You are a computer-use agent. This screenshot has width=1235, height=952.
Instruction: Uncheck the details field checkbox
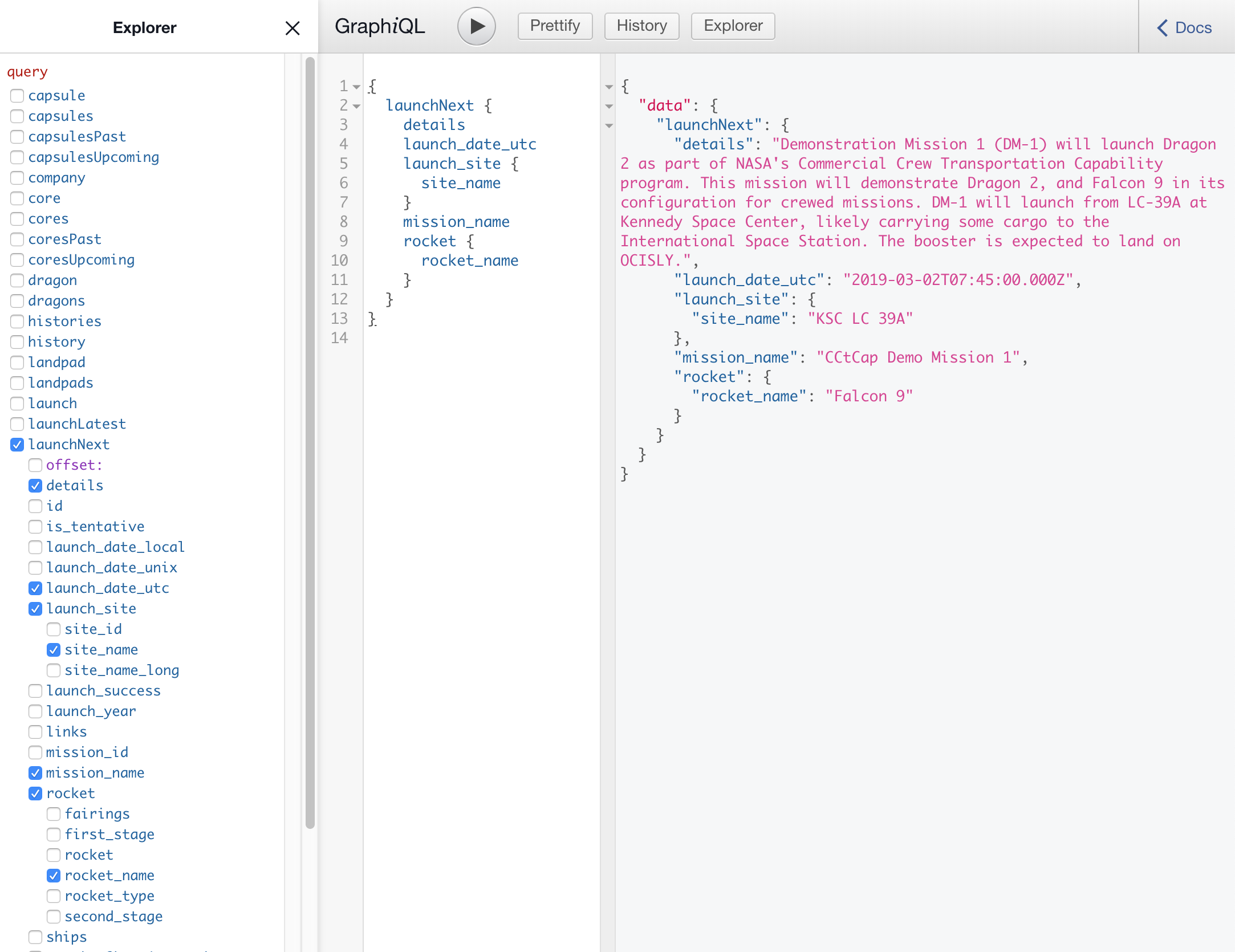(x=35, y=486)
